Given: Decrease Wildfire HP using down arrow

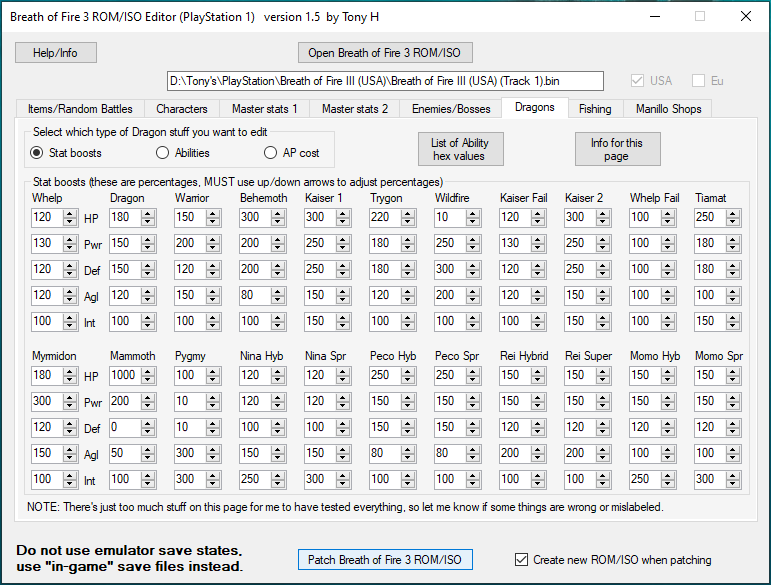Looking at the screenshot, I should click(473, 222).
